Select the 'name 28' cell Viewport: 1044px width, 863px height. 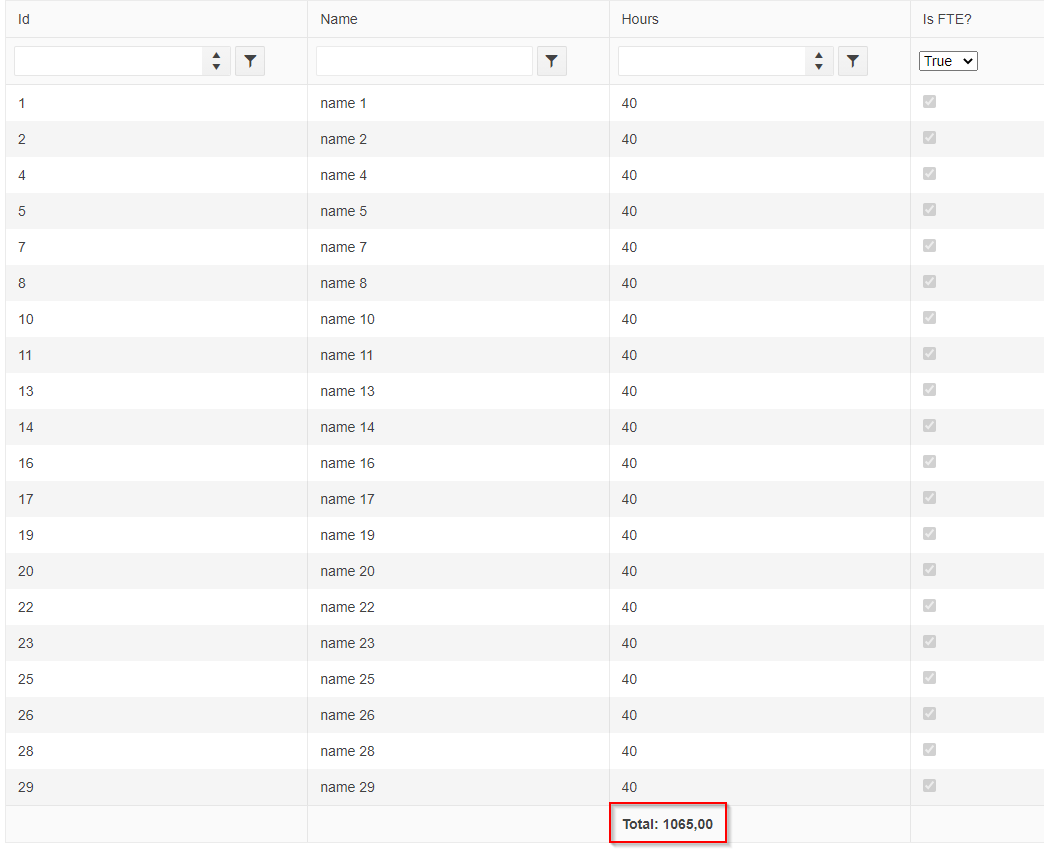click(x=458, y=750)
